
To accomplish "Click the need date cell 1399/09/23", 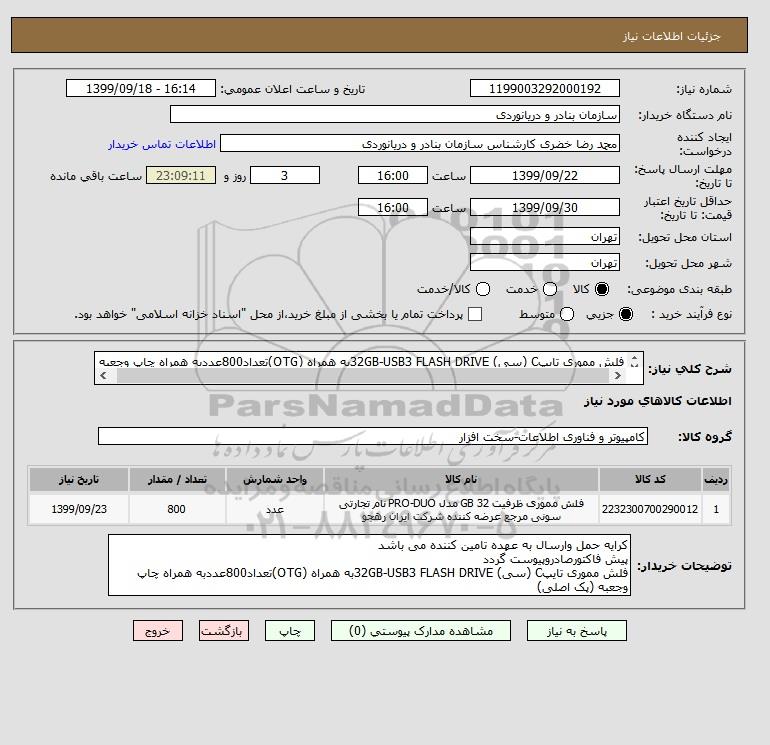I will click(79, 509).
